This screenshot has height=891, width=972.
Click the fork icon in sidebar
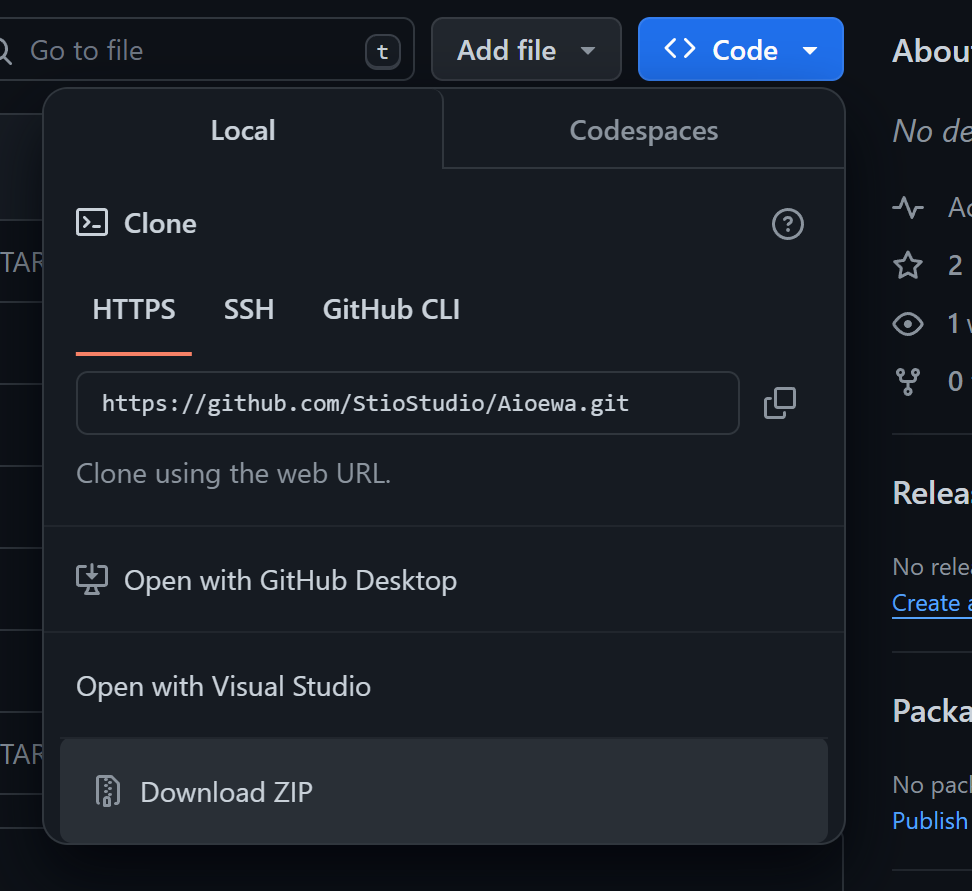[x=908, y=381]
